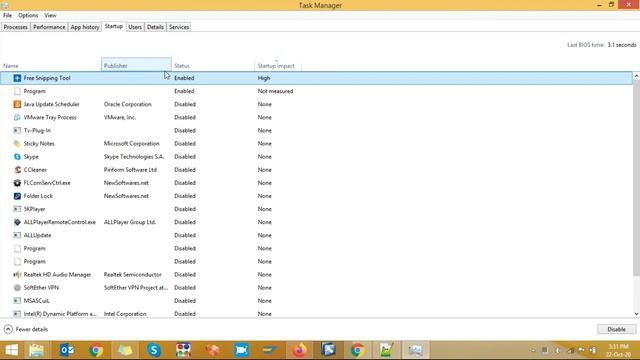Select the Realtek Semiconductor cell

click(133, 274)
